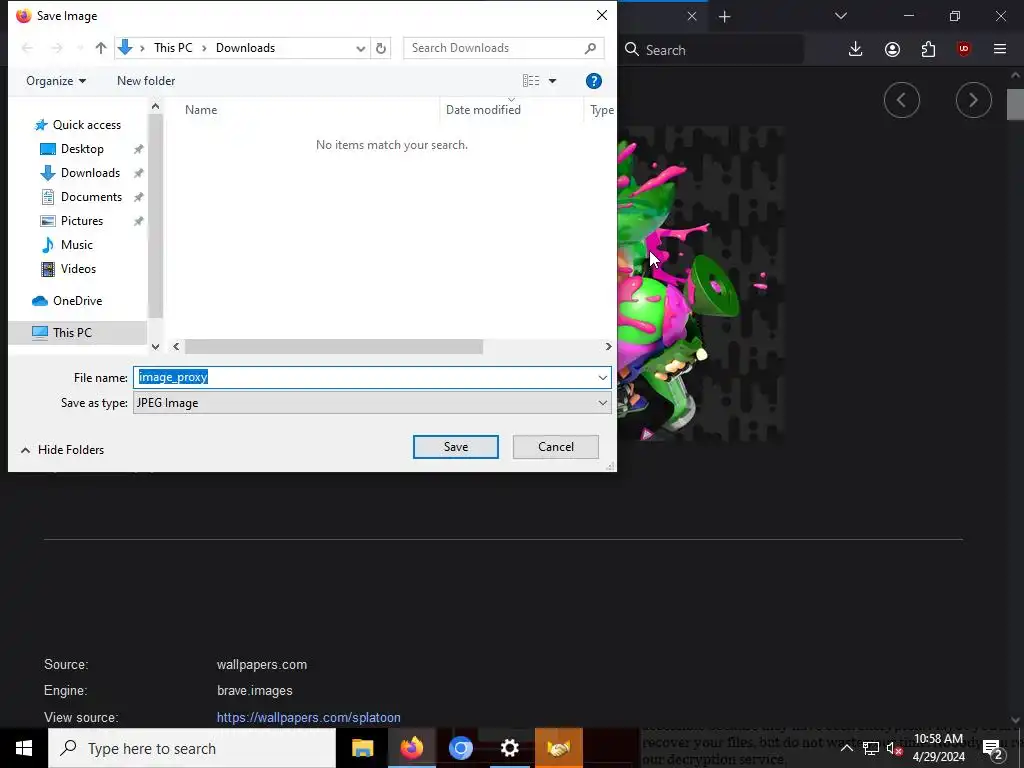
Task: Open Windows Start menu
Action: (x=24, y=748)
